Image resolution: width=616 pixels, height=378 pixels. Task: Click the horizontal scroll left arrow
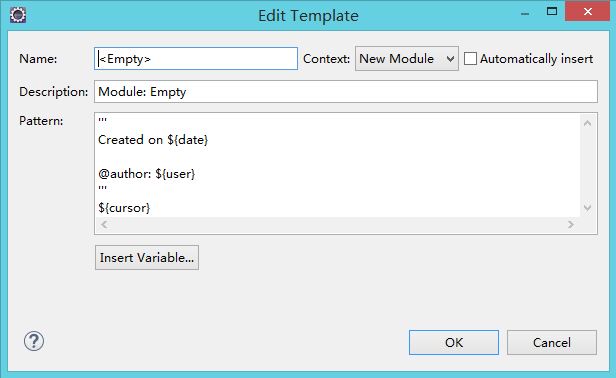104,224
